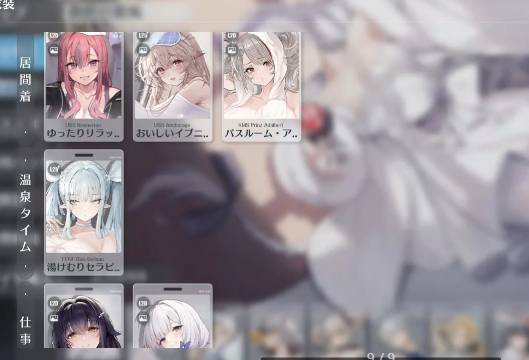Click the L2D badge on the white-haired girl card

[143, 303]
